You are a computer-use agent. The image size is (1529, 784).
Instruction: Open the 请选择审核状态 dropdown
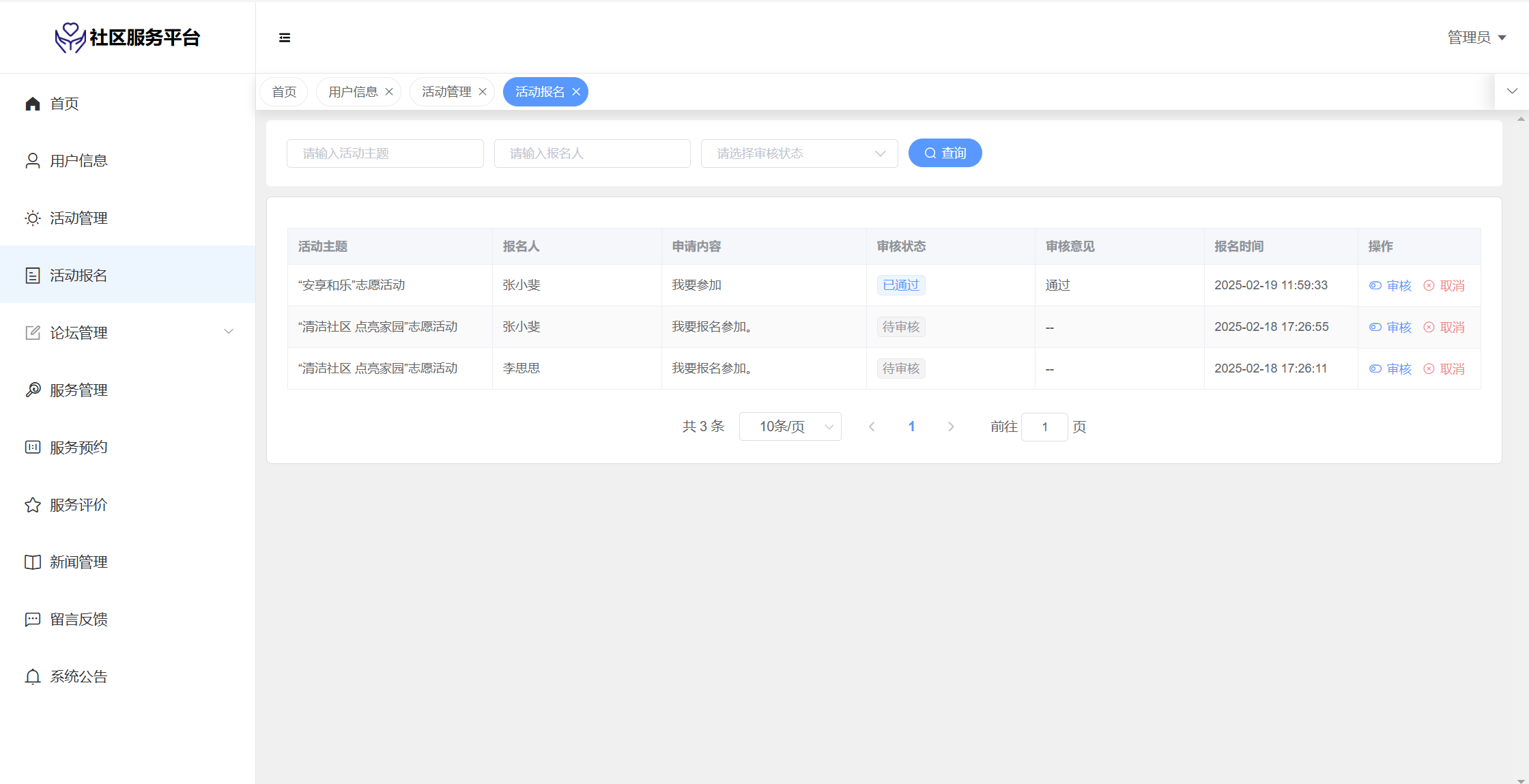coord(799,154)
